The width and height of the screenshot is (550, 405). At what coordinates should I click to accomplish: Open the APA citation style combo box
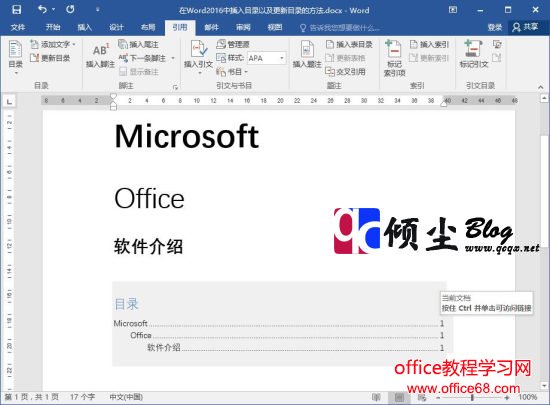267,58
